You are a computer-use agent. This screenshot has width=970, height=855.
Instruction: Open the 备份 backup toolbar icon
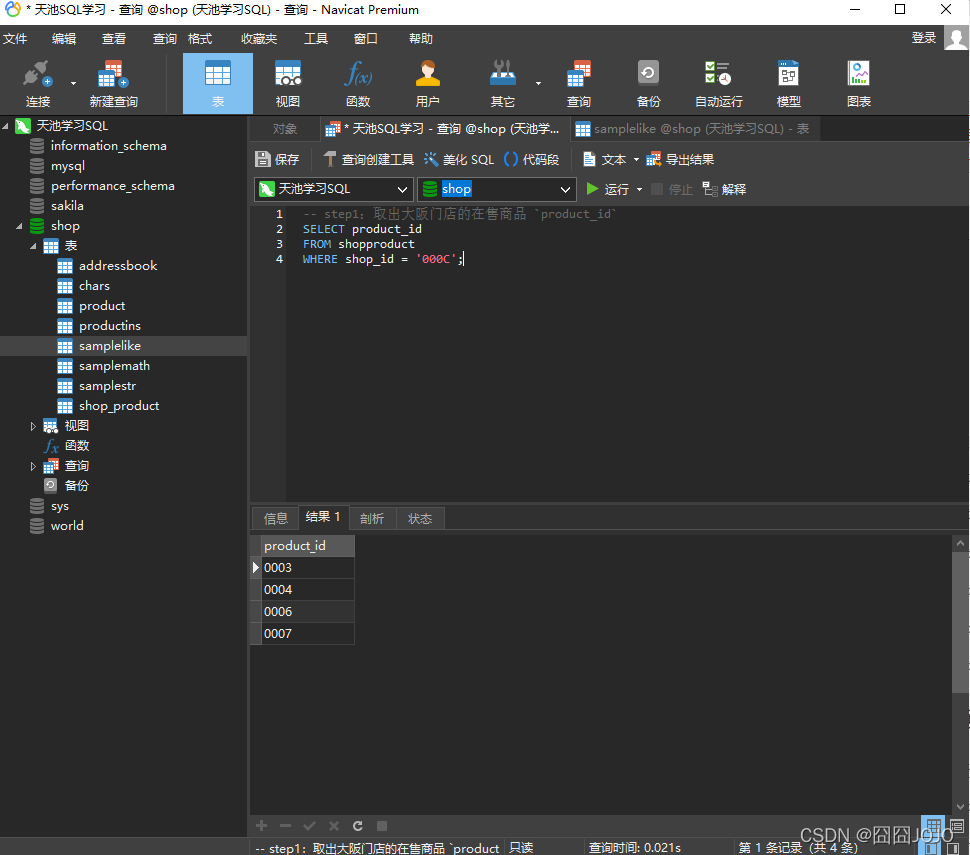coord(648,84)
